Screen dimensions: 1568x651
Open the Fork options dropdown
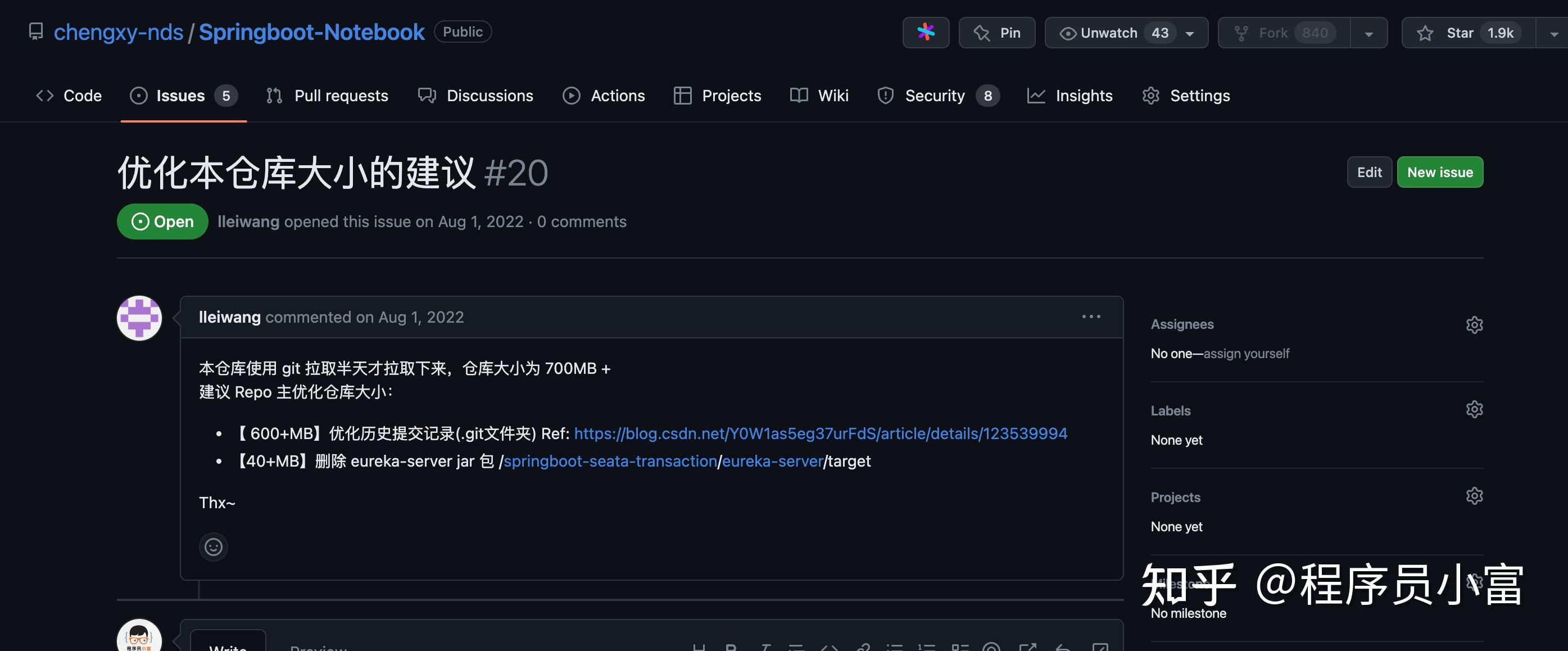1368,32
